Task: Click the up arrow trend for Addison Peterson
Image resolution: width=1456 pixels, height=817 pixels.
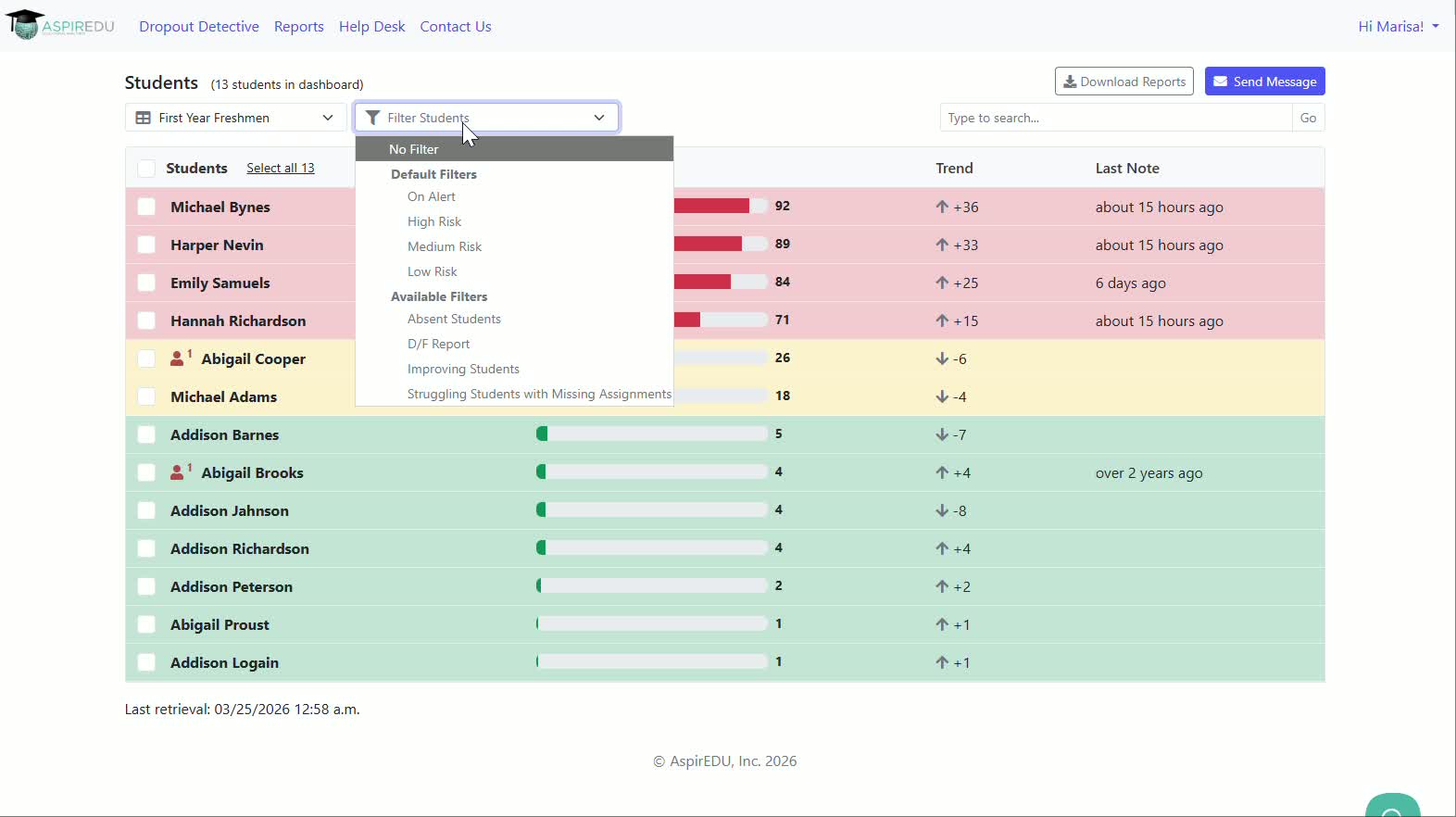Action: [x=942, y=586]
